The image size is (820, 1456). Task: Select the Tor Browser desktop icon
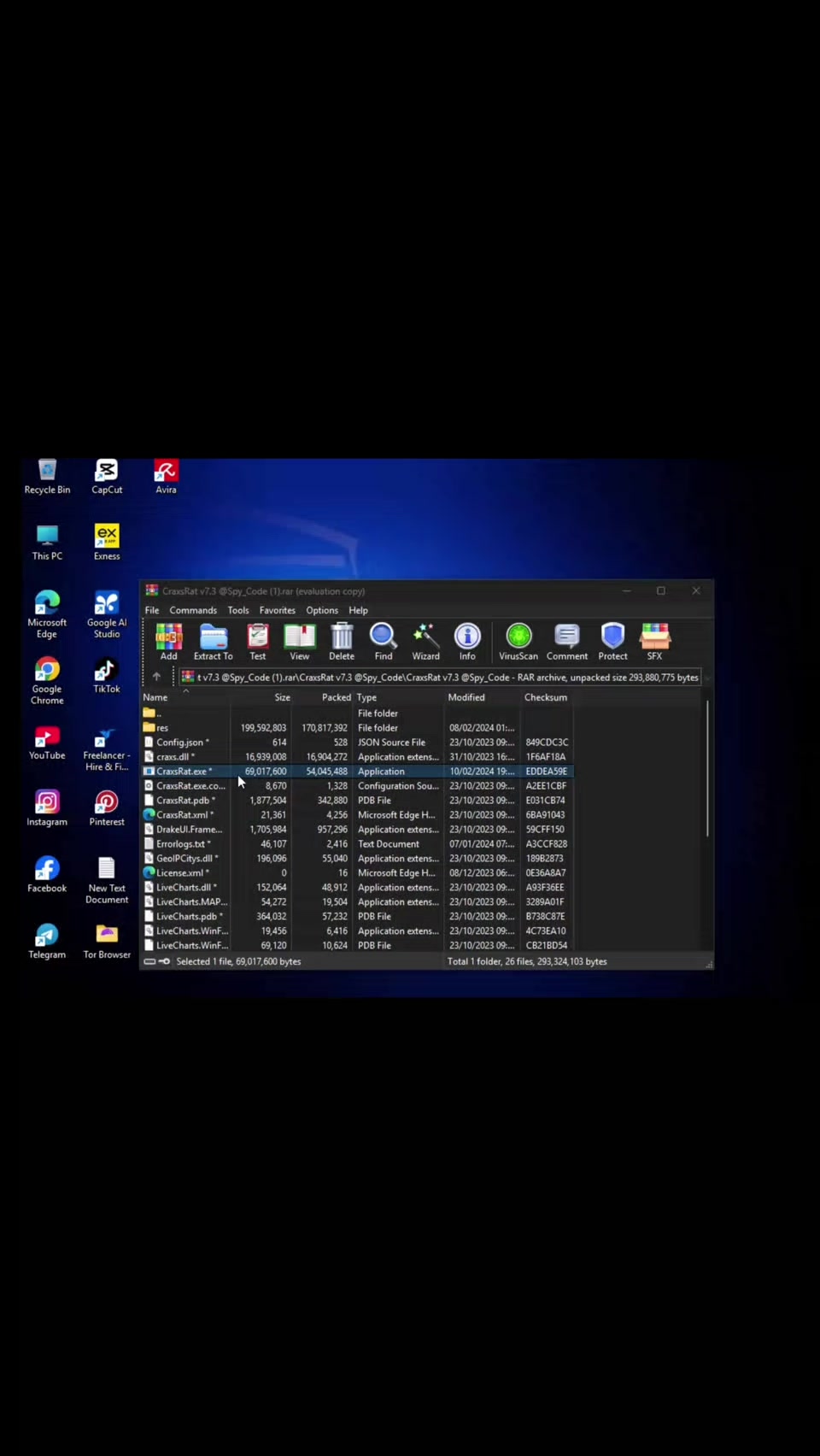coord(107,942)
